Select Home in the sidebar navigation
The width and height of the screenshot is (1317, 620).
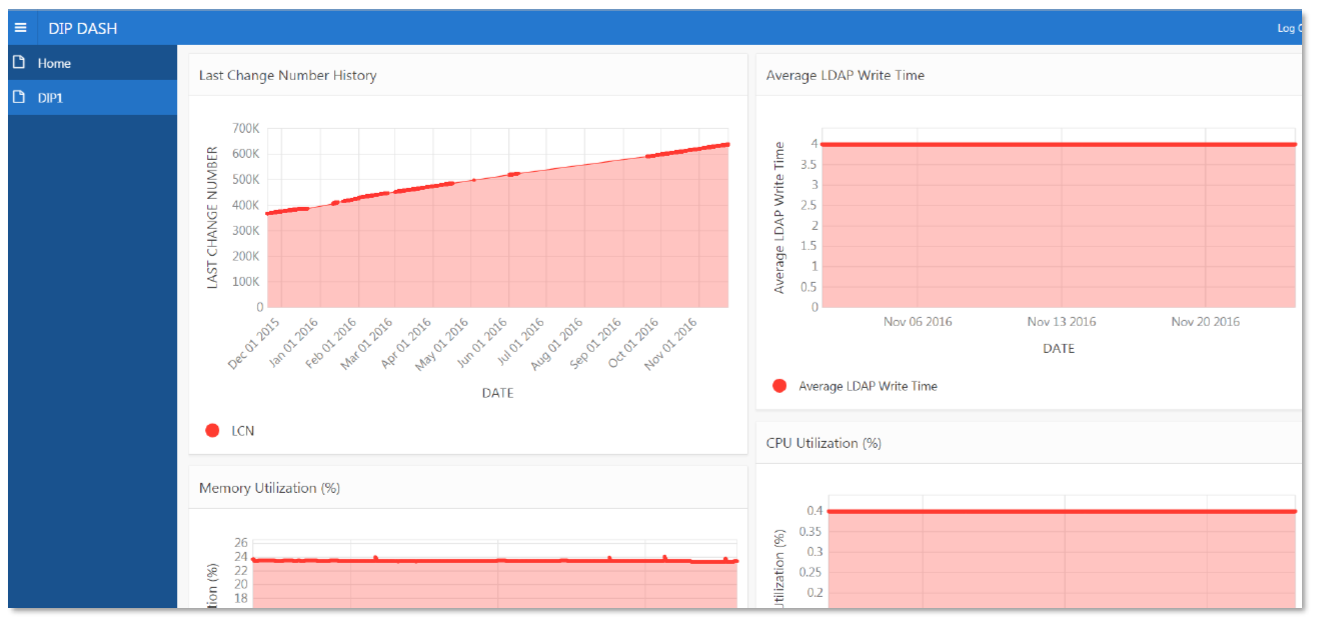click(x=57, y=63)
